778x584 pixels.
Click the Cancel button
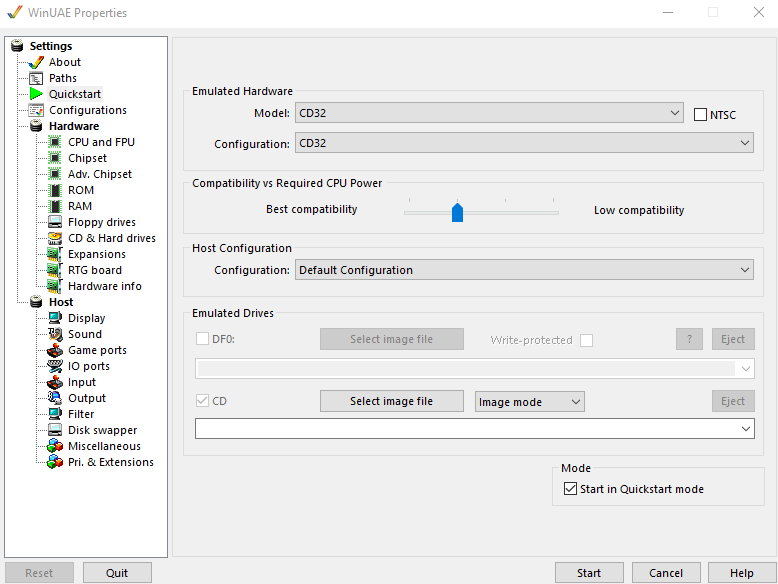666,573
